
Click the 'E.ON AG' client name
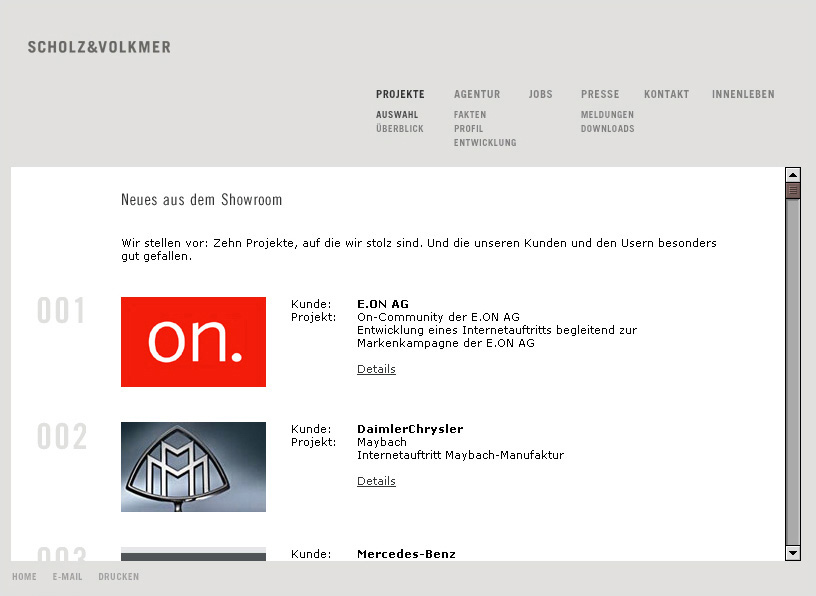click(x=383, y=304)
